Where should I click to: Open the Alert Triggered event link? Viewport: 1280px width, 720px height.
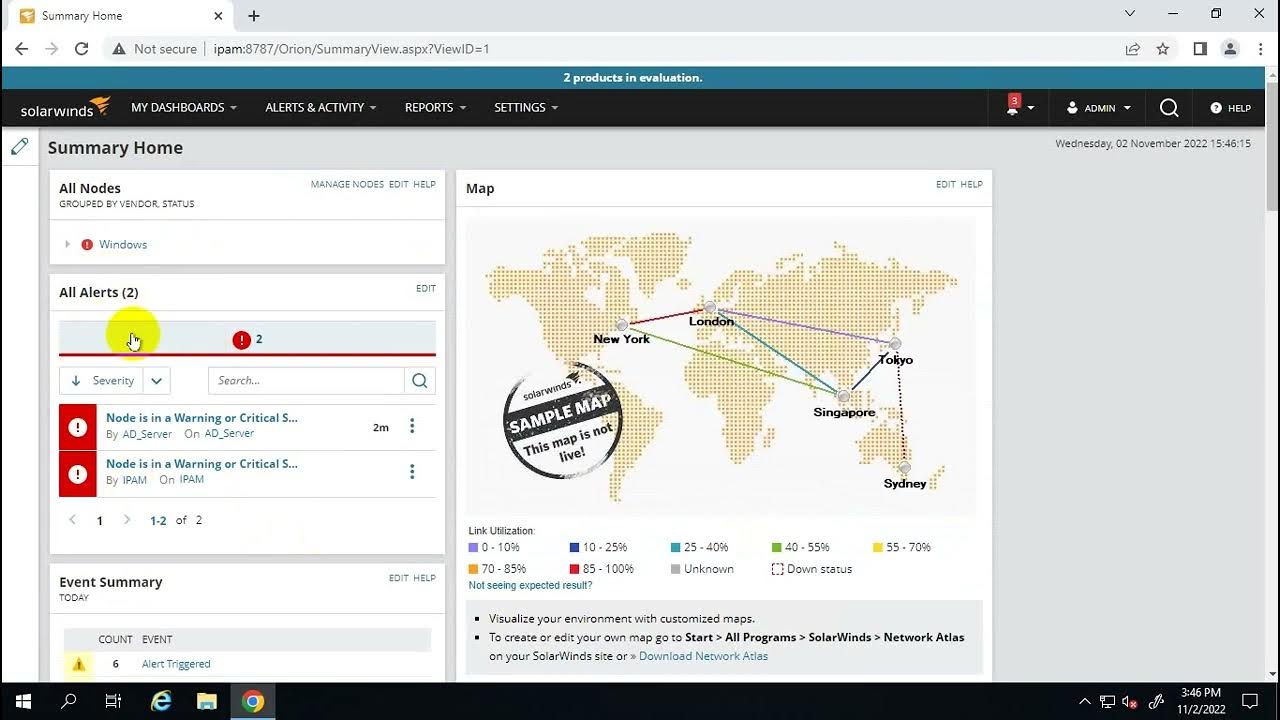[x=176, y=664]
